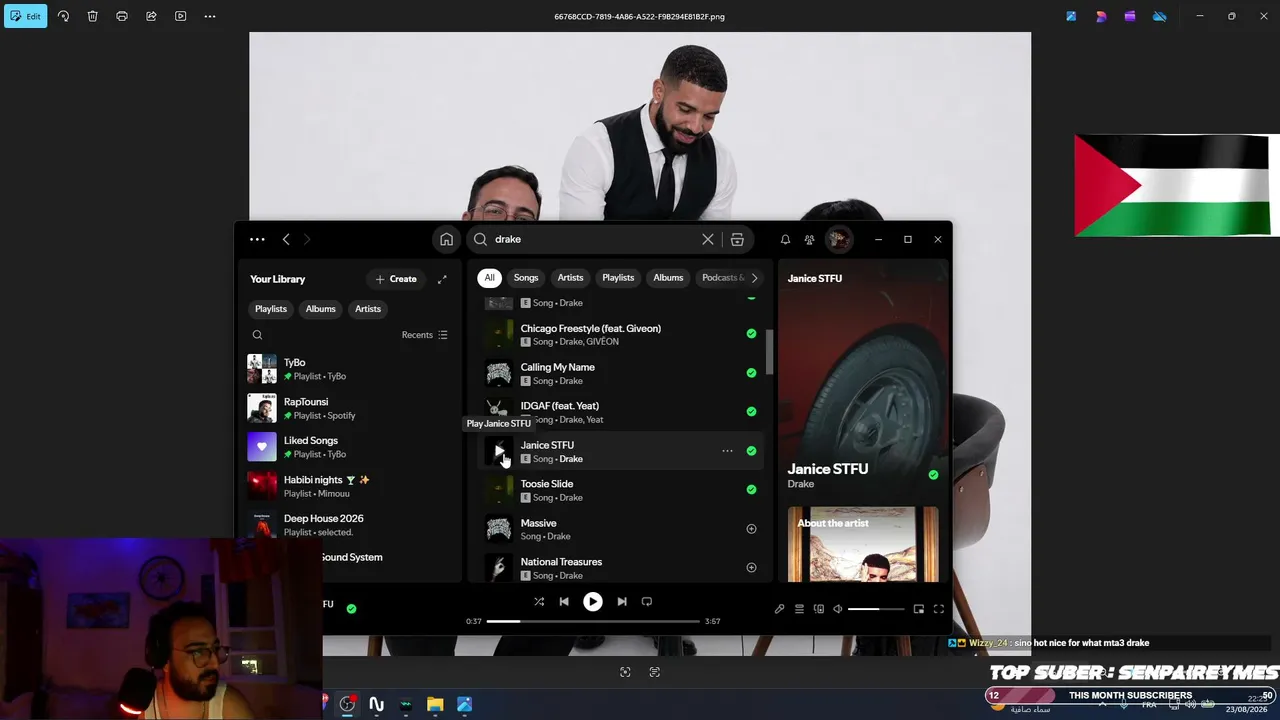Open the Spotify miniplayer
Screen dimensions: 1280x720
pyautogui.click(x=919, y=609)
